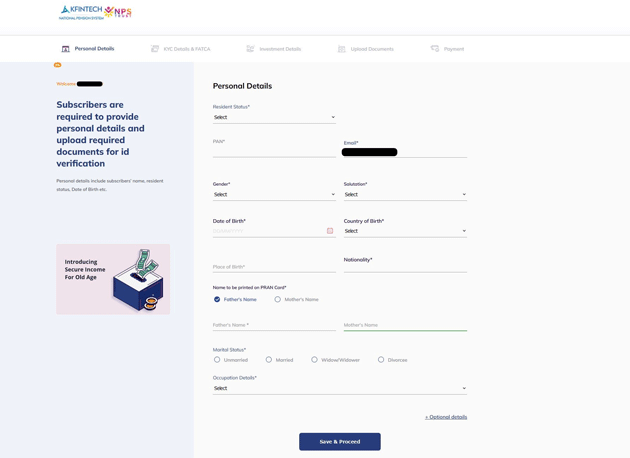Expand the Optional details link
Viewport: 630px width, 458px height.
tap(446, 417)
